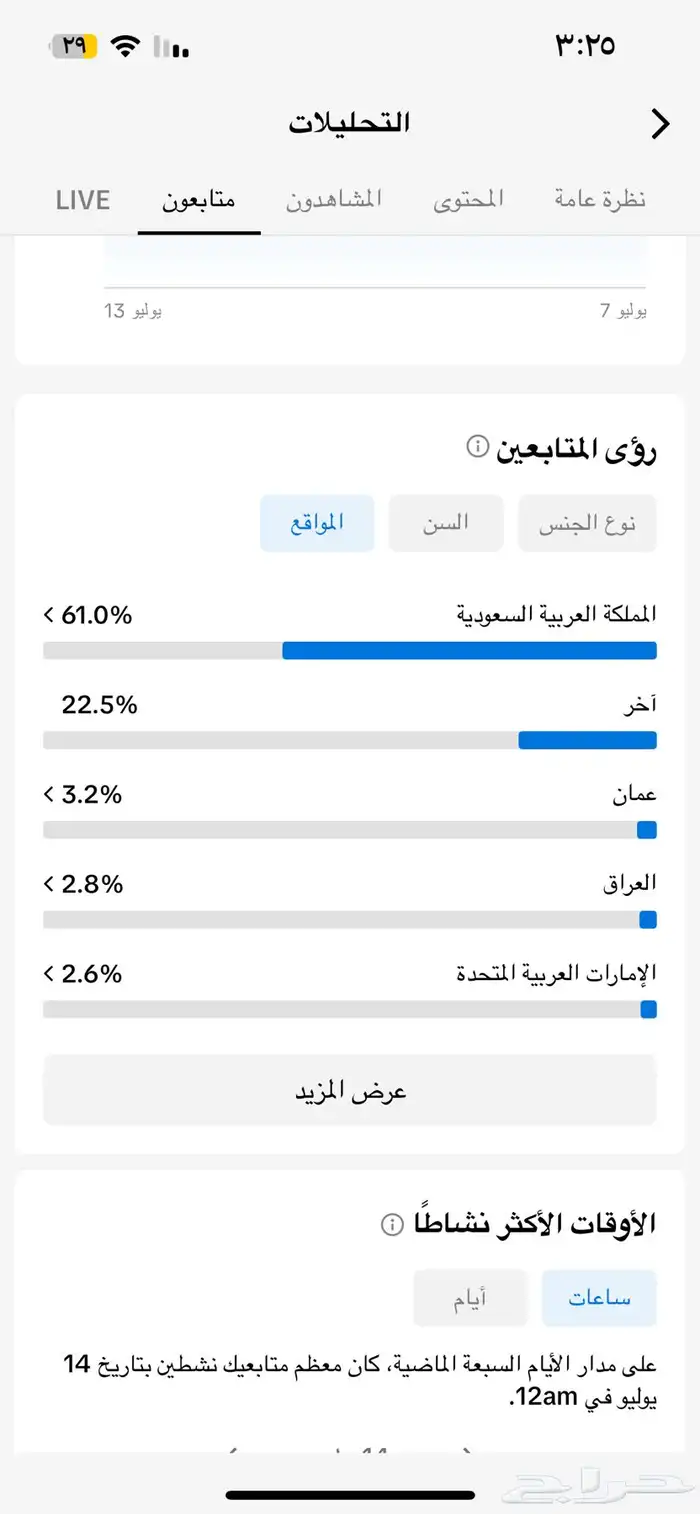Tap the cellular signal bars icon
The height and width of the screenshot is (1514, 700).
coord(172,46)
